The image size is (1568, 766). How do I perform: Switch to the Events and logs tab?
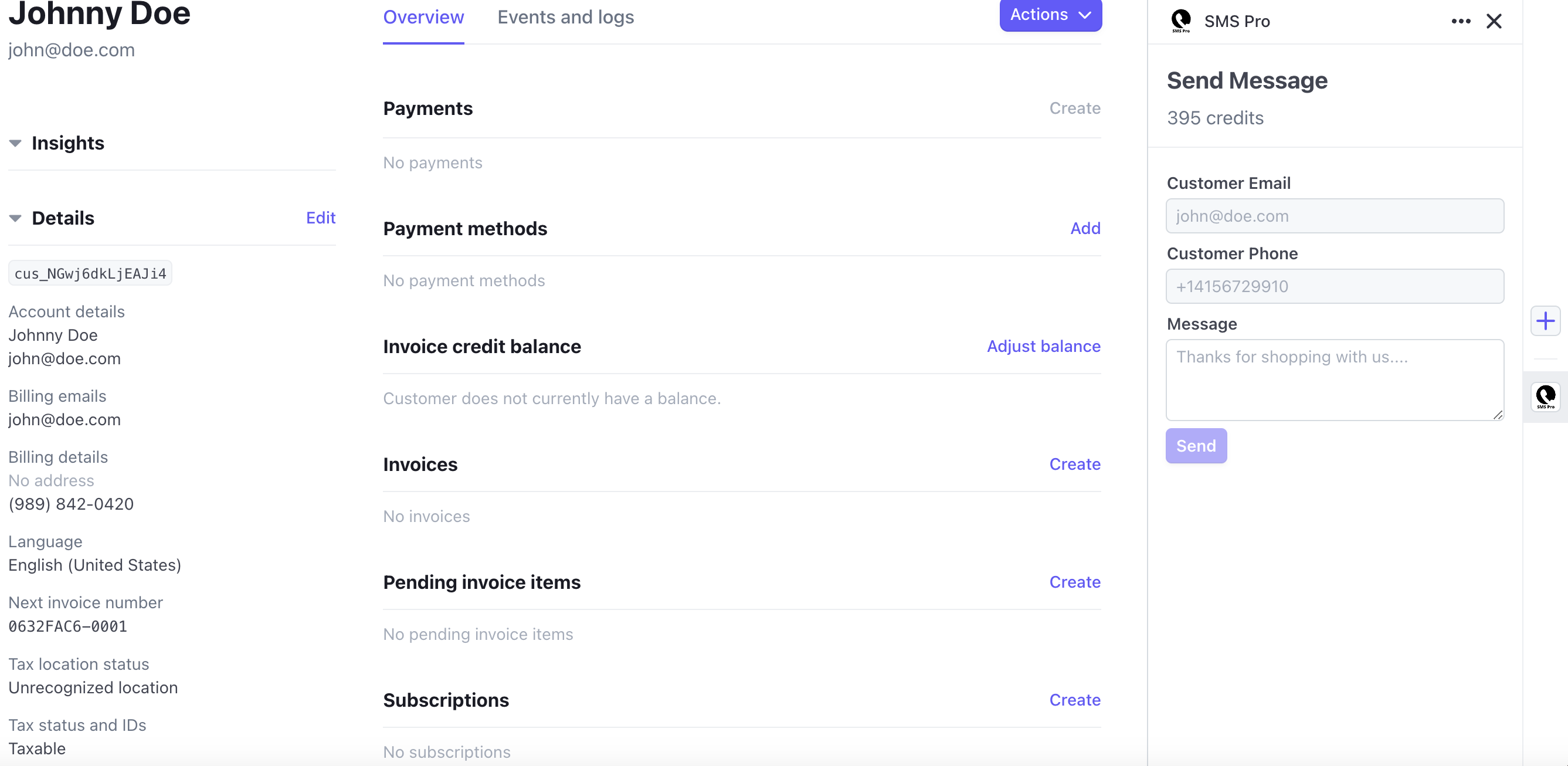tap(565, 17)
